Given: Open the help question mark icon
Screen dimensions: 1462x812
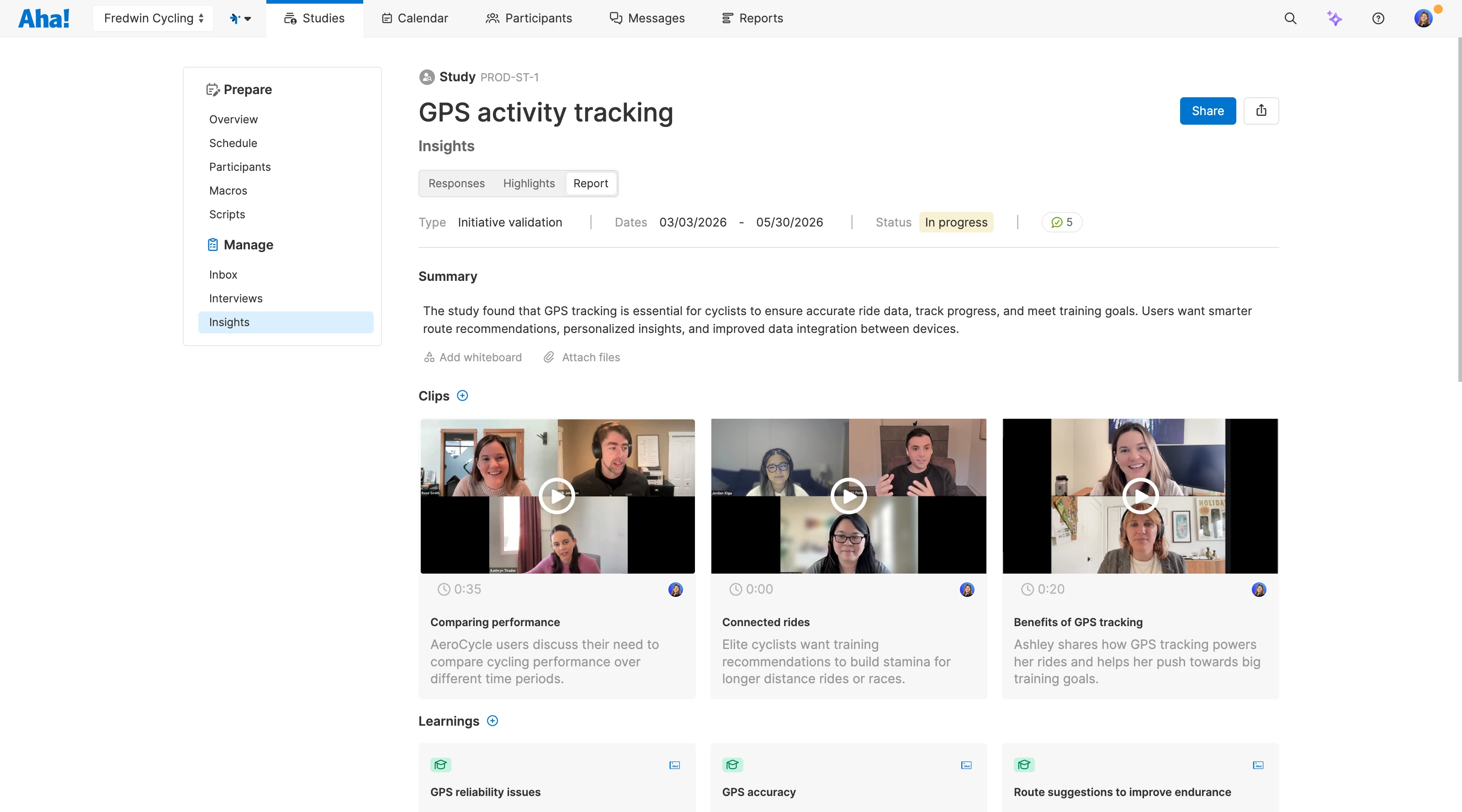Looking at the screenshot, I should point(1378,18).
